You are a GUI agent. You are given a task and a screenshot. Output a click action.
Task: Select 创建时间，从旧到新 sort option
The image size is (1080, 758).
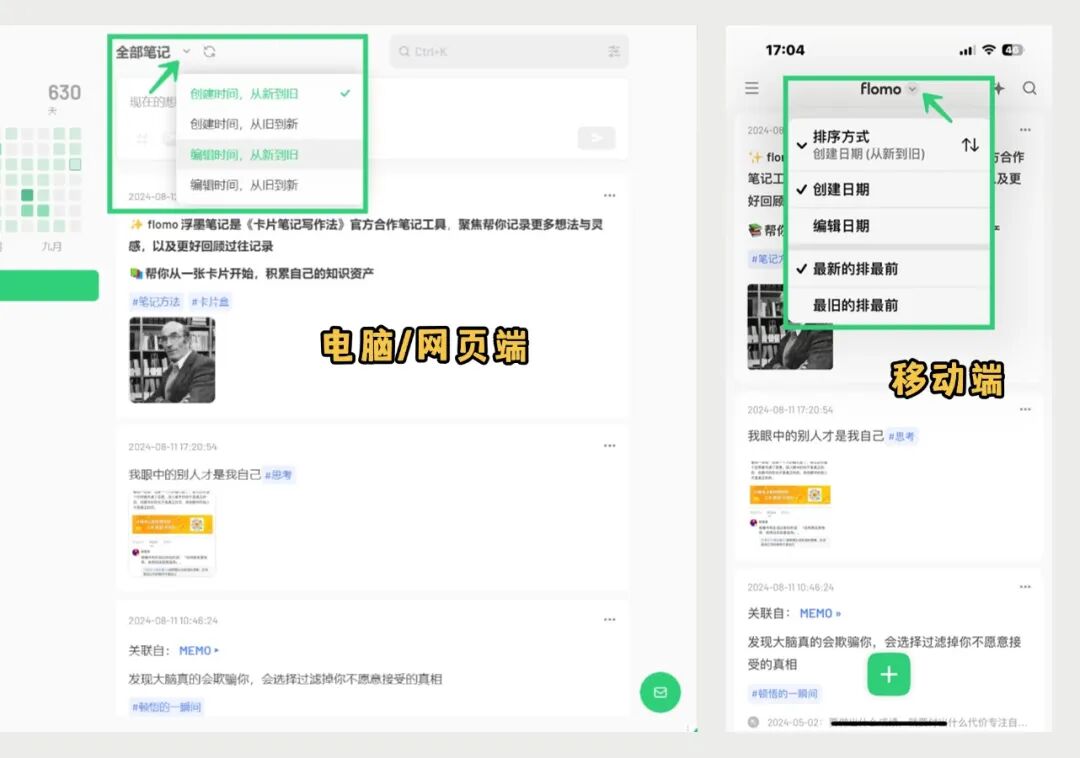(270, 124)
